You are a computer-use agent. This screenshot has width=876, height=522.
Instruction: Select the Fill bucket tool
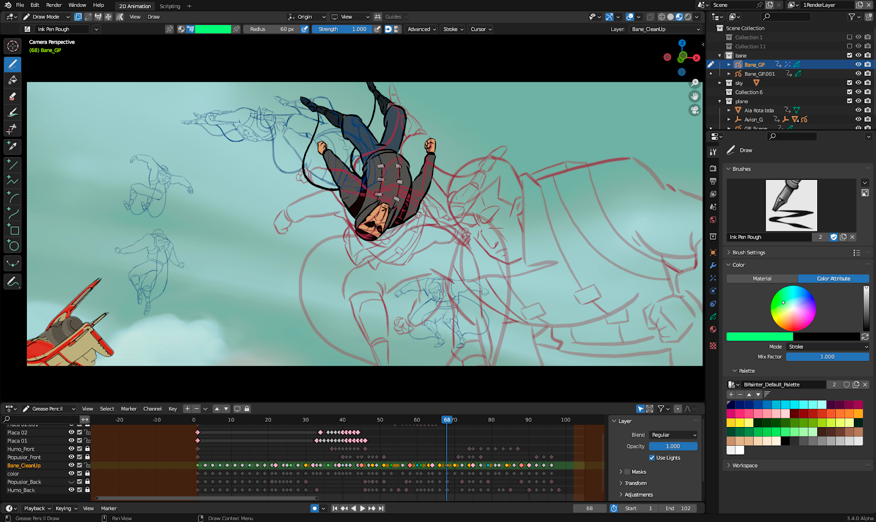coord(13,80)
